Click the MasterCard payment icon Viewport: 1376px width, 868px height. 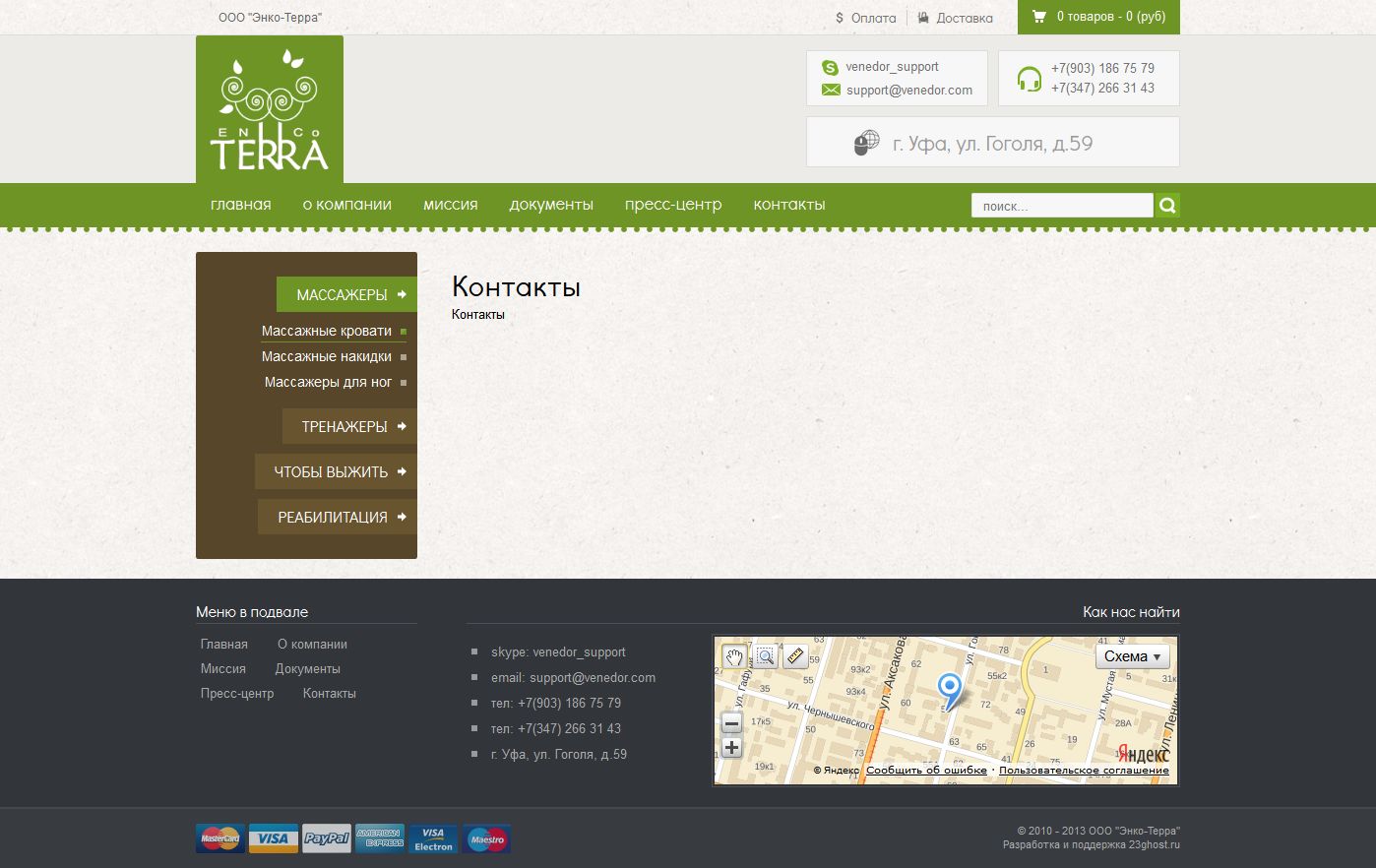point(220,838)
